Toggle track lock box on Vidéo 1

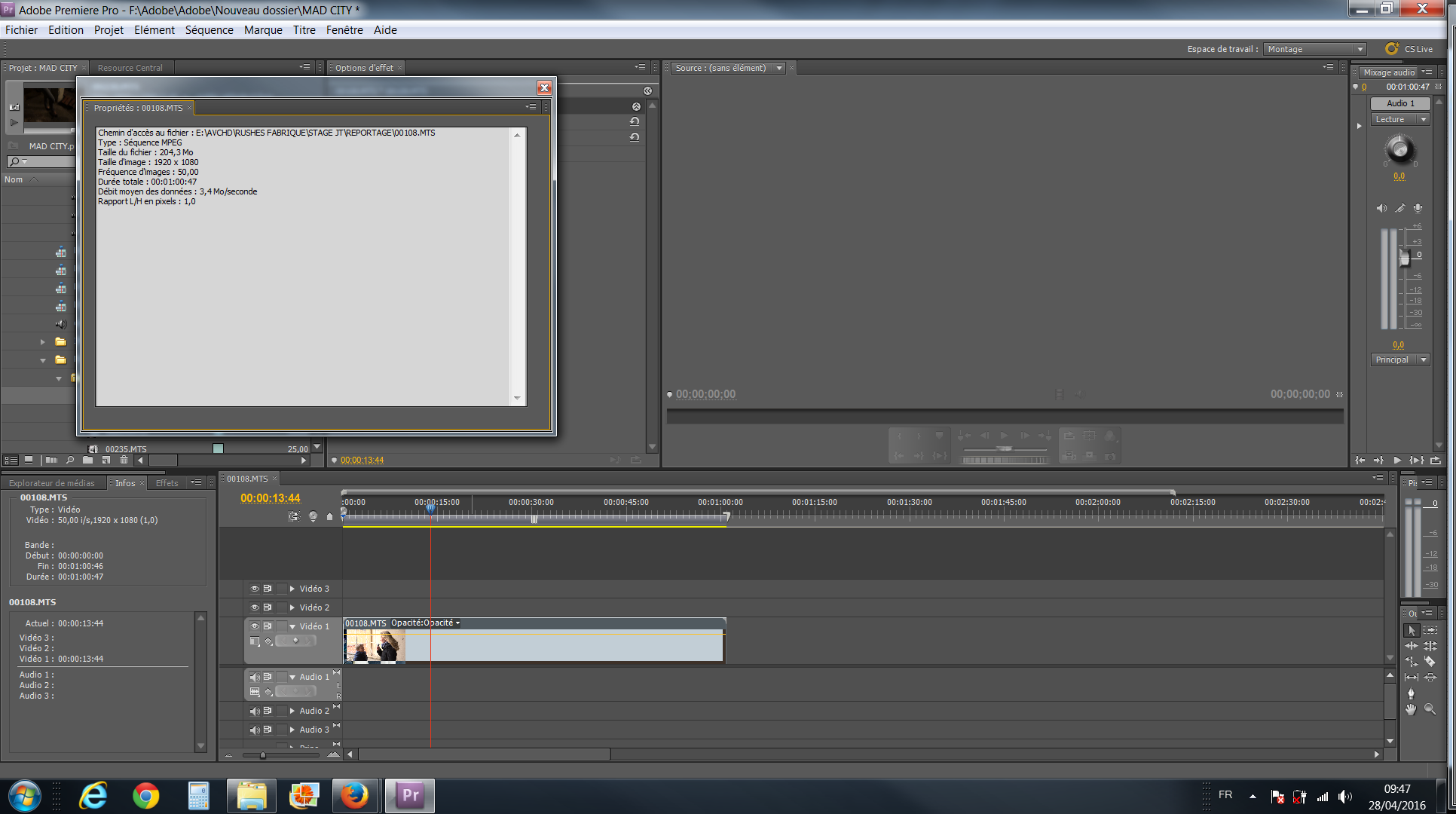pyautogui.click(x=282, y=626)
